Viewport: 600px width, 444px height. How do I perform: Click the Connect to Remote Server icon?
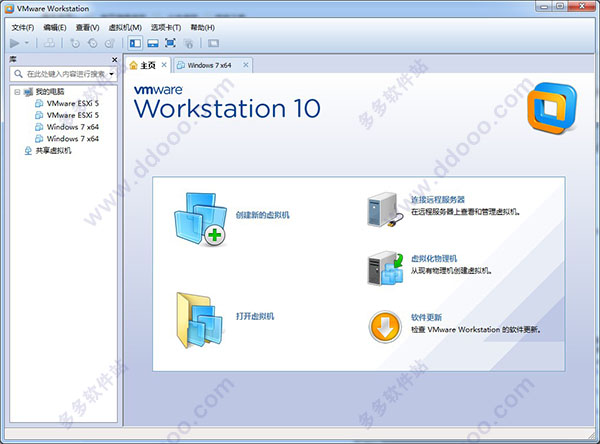click(385, 207)
